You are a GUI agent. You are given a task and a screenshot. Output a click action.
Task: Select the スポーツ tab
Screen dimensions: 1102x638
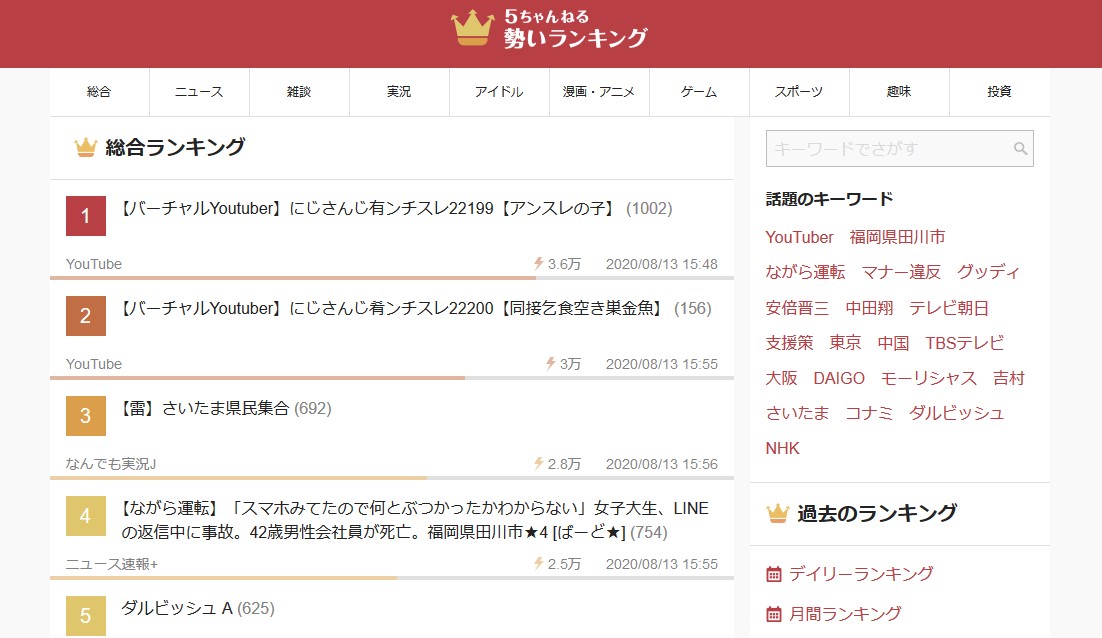pos(799,92)
